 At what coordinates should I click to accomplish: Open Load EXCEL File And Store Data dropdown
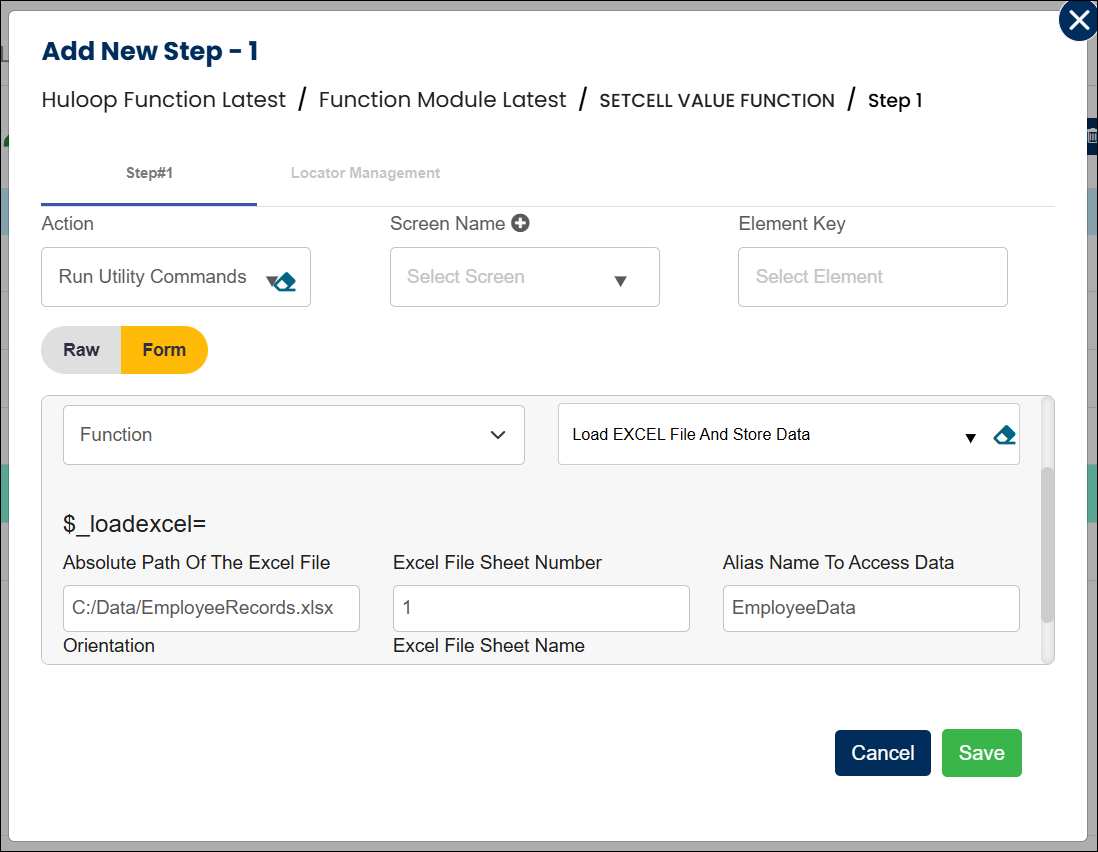[x=765, y=435]
